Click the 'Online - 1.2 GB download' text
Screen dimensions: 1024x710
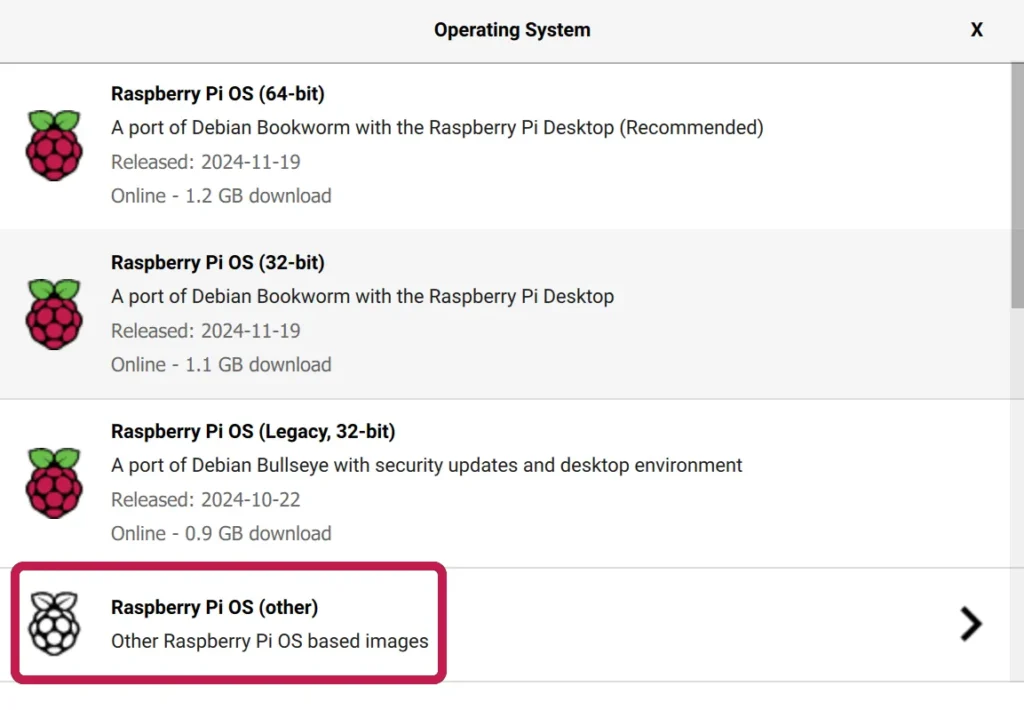(x=221, y=196)
